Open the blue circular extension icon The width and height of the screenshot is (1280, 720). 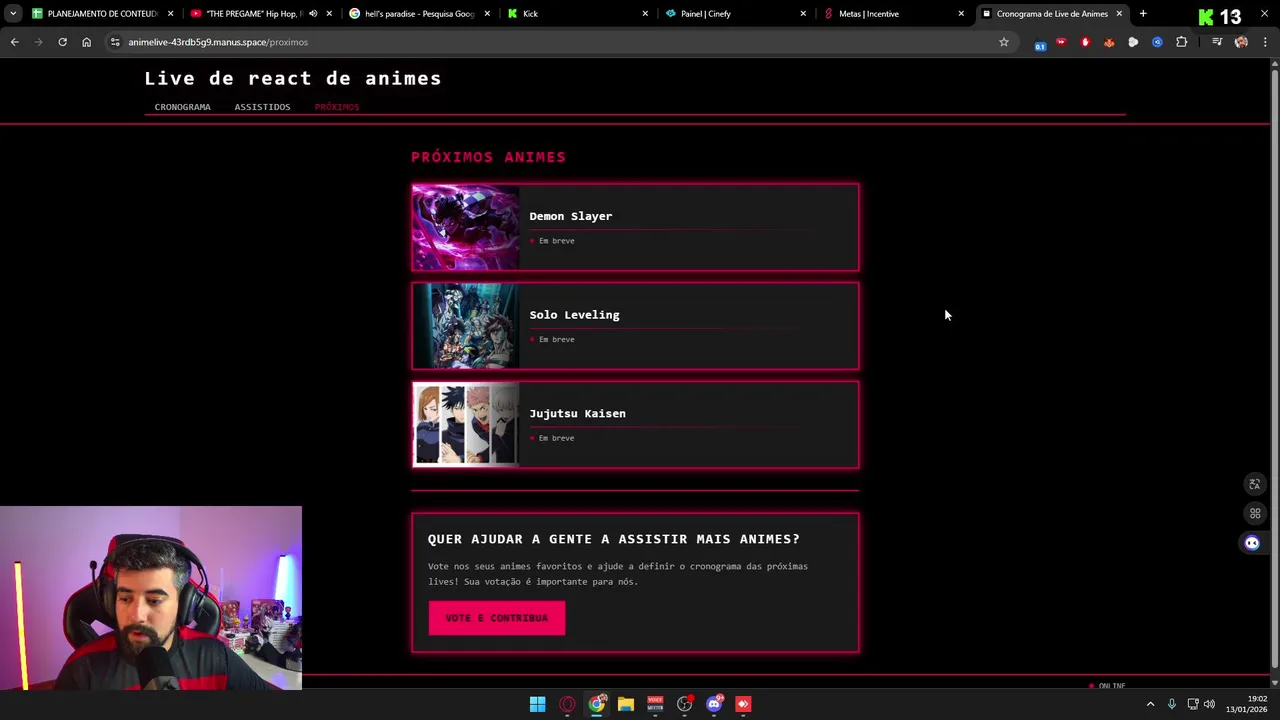1157,42
